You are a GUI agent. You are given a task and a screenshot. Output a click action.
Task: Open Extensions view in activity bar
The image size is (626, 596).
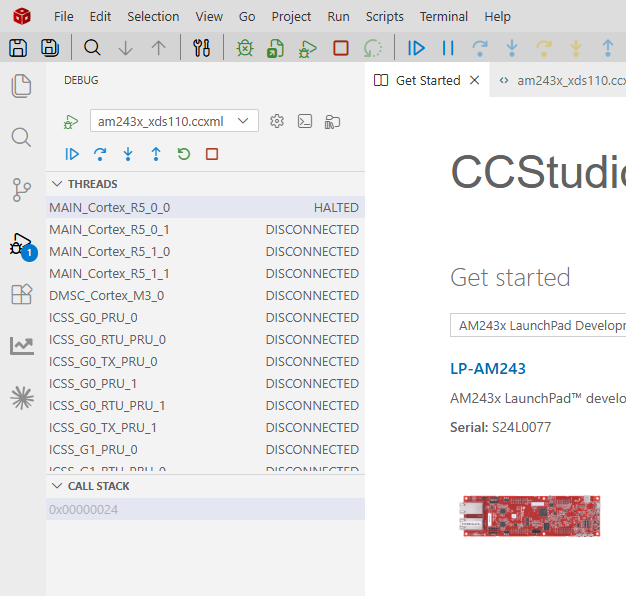point(22,294)
